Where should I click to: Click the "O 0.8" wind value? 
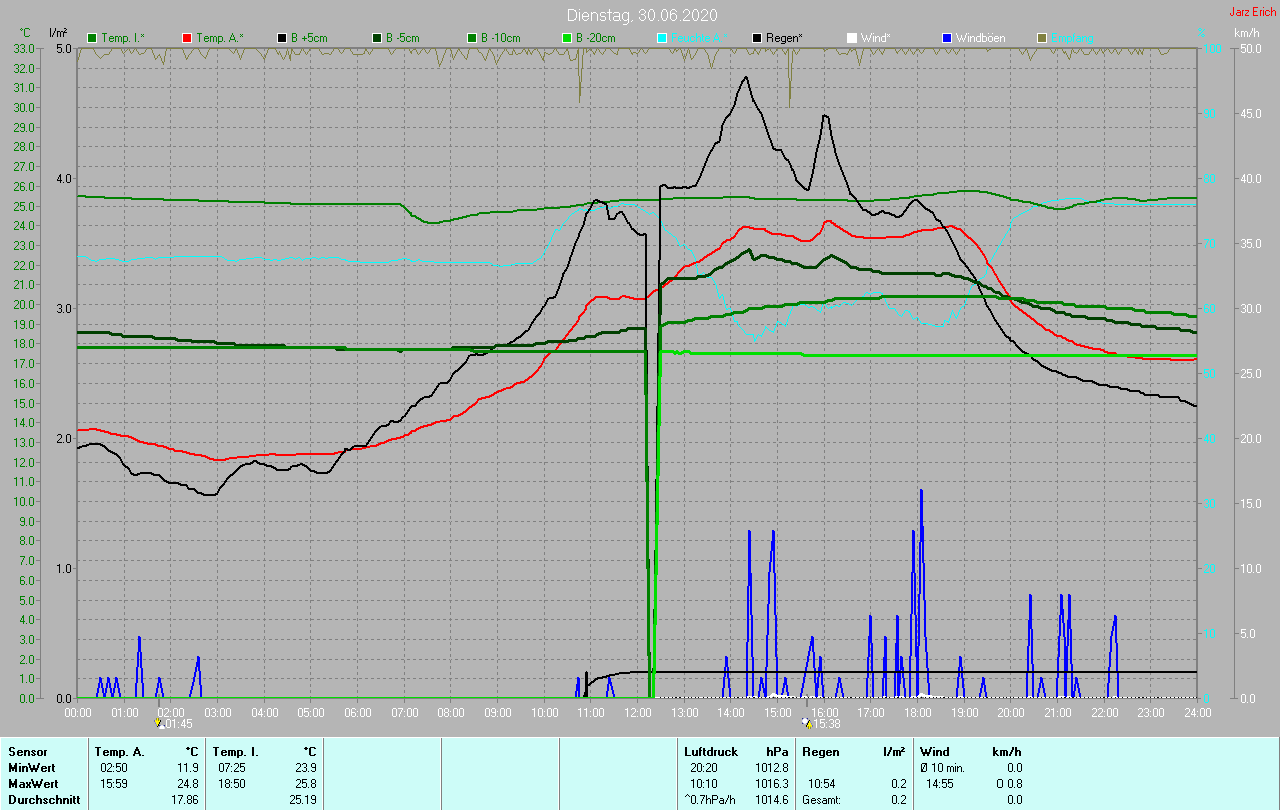pyautogui.click(x=1008, y=783)
